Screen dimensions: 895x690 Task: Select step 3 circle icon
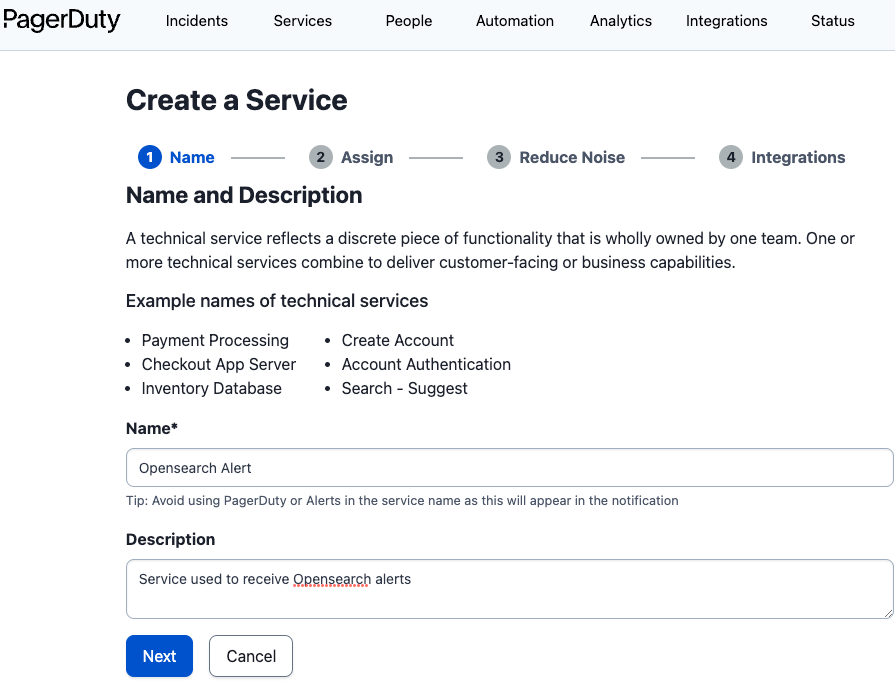[499, 157]
